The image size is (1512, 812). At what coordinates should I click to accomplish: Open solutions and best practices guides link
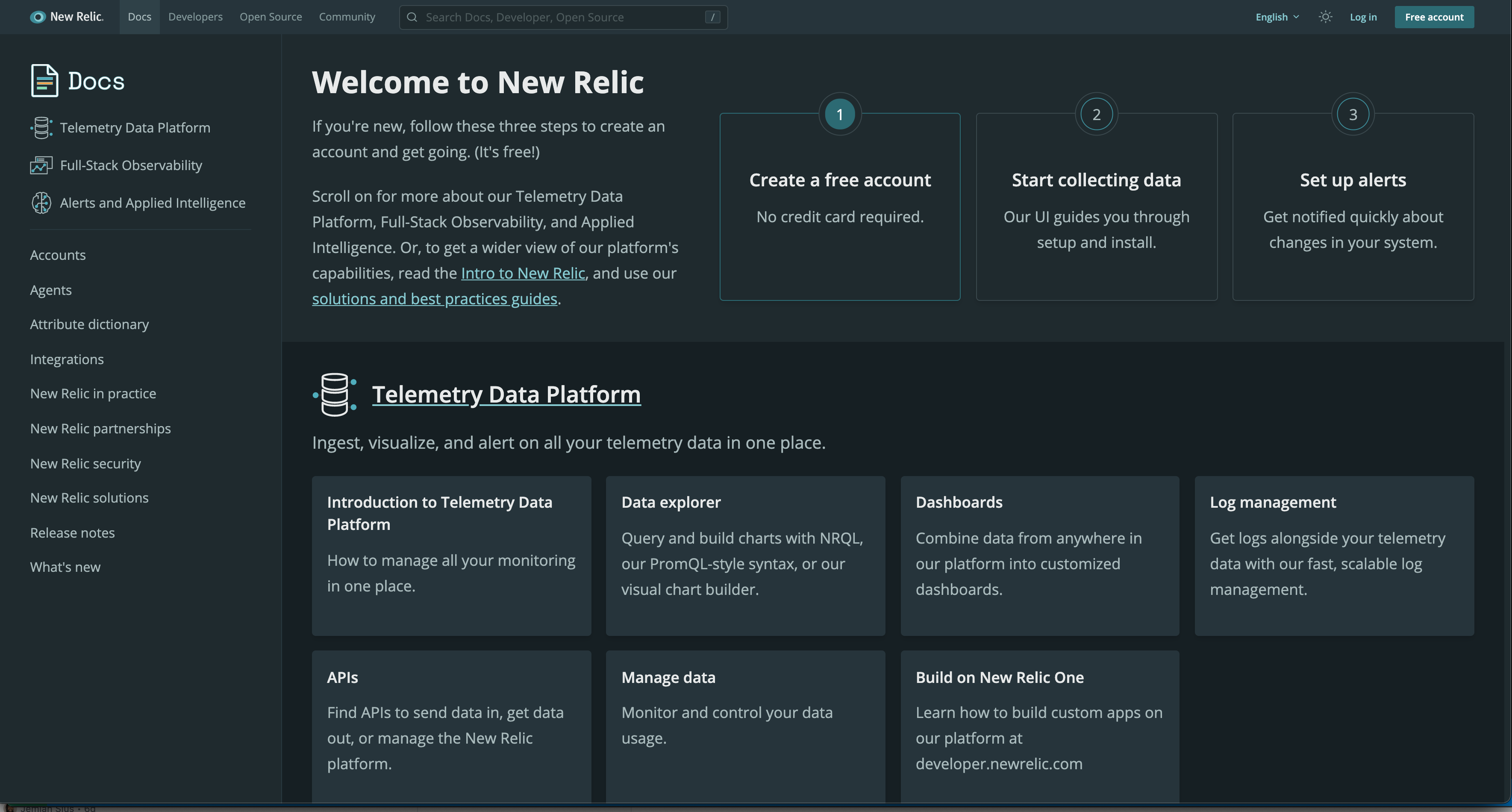434,299
